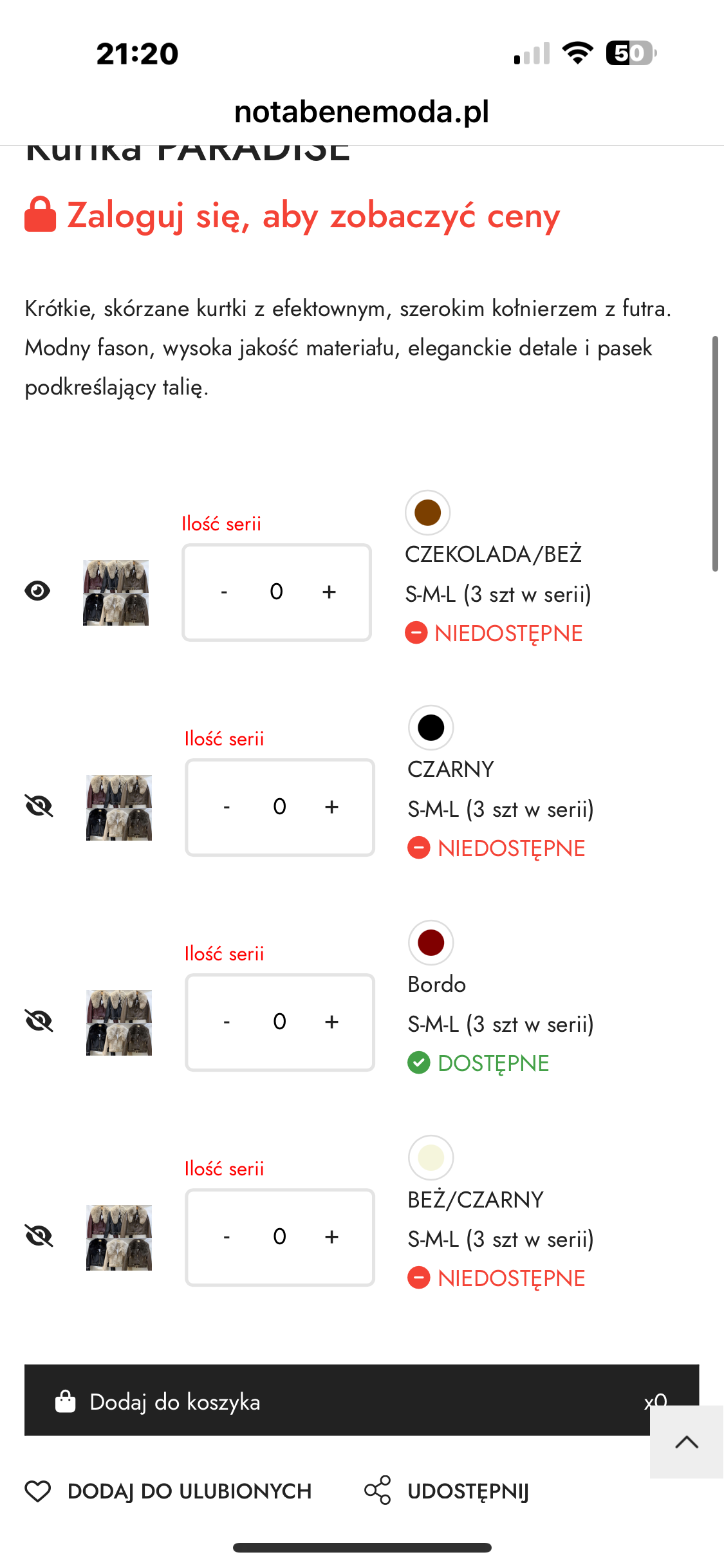This screenshot has height=1568, width=724.
Task: Toggle crossed eye icon for BEŻ/CZARNY row
Action: coord(39,1236)
